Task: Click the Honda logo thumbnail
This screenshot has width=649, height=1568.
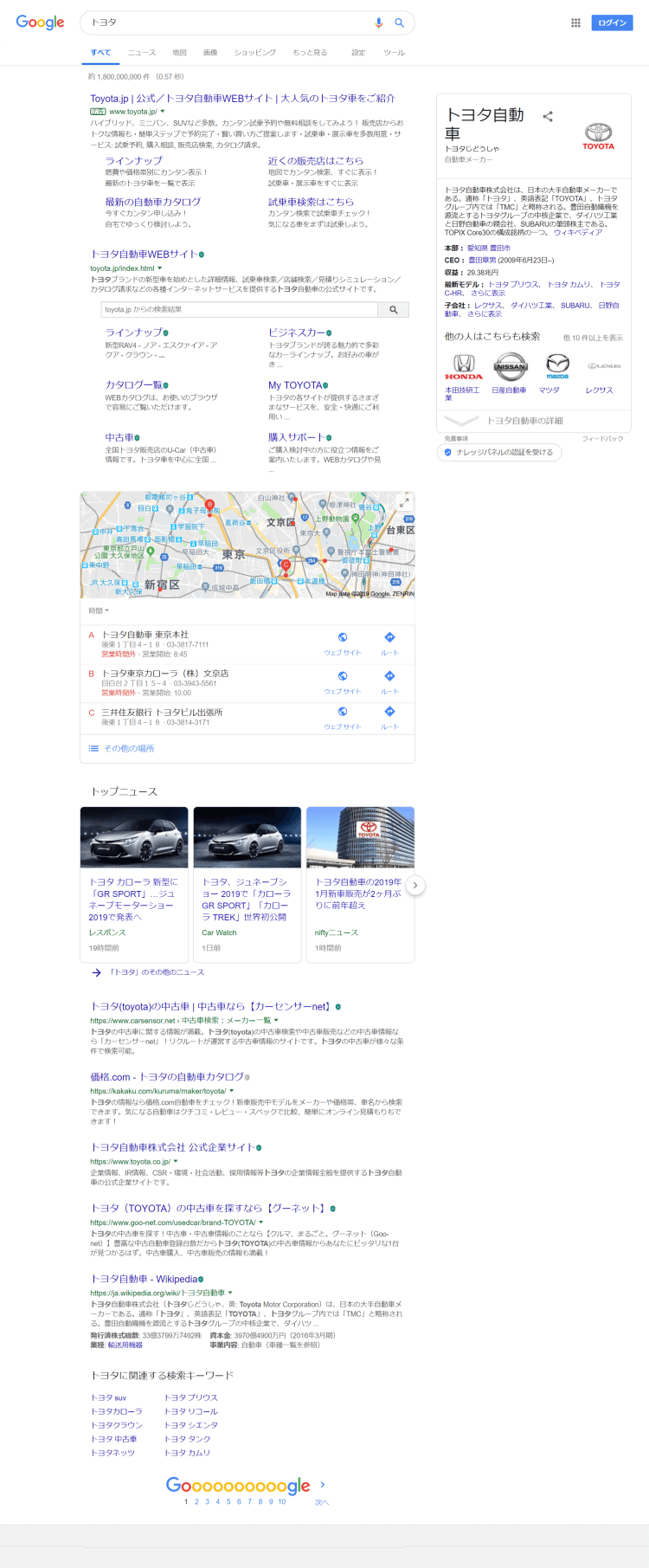Action: 464,367
